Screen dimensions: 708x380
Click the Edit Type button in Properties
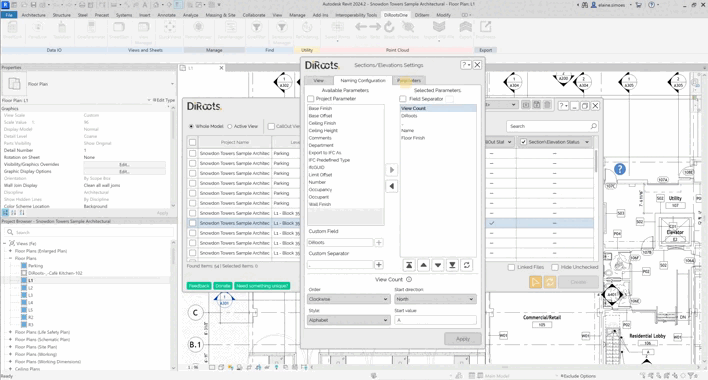pos(163,100)
